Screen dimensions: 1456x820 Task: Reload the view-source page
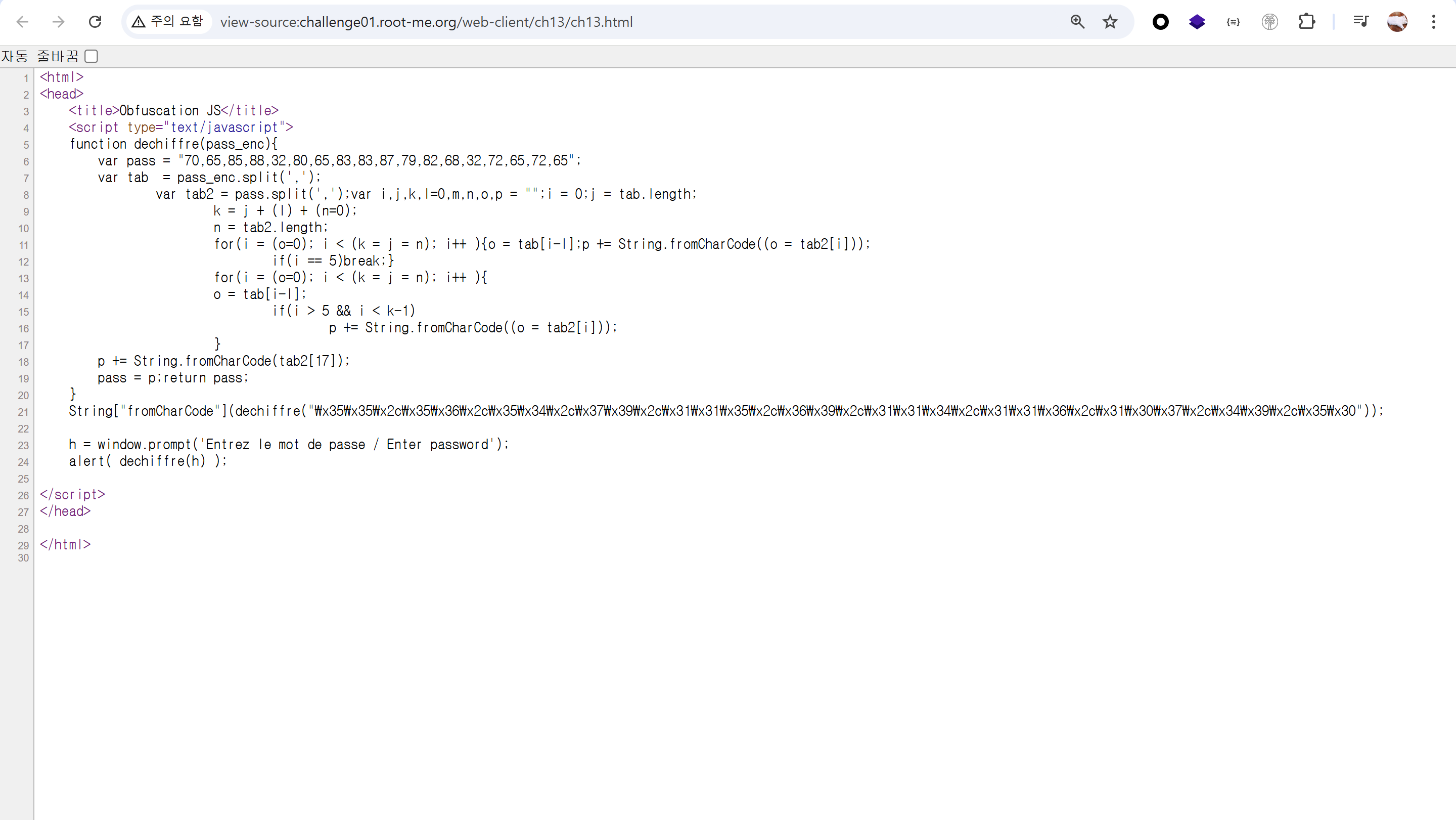(x=95, y=22)
